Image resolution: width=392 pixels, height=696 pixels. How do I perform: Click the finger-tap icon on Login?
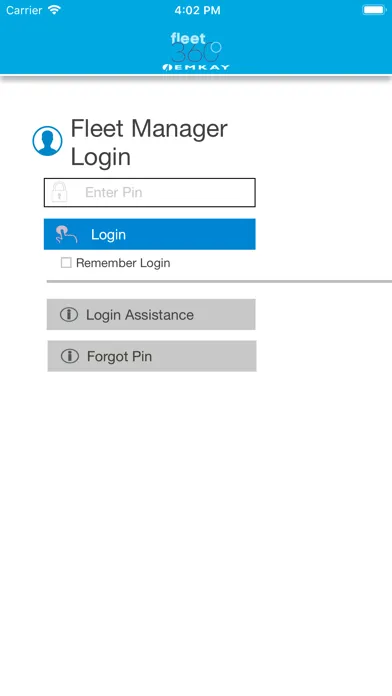66,234
